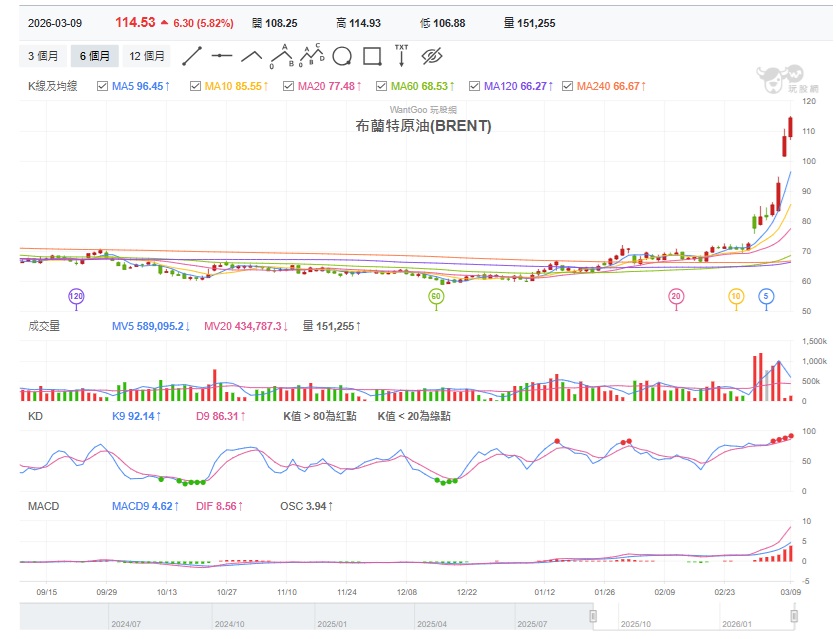Select the rectangle drawing tool
Image resolution: width=836 pixels, height=639 pixels.
pyautogui.click(x=372, y=57)
